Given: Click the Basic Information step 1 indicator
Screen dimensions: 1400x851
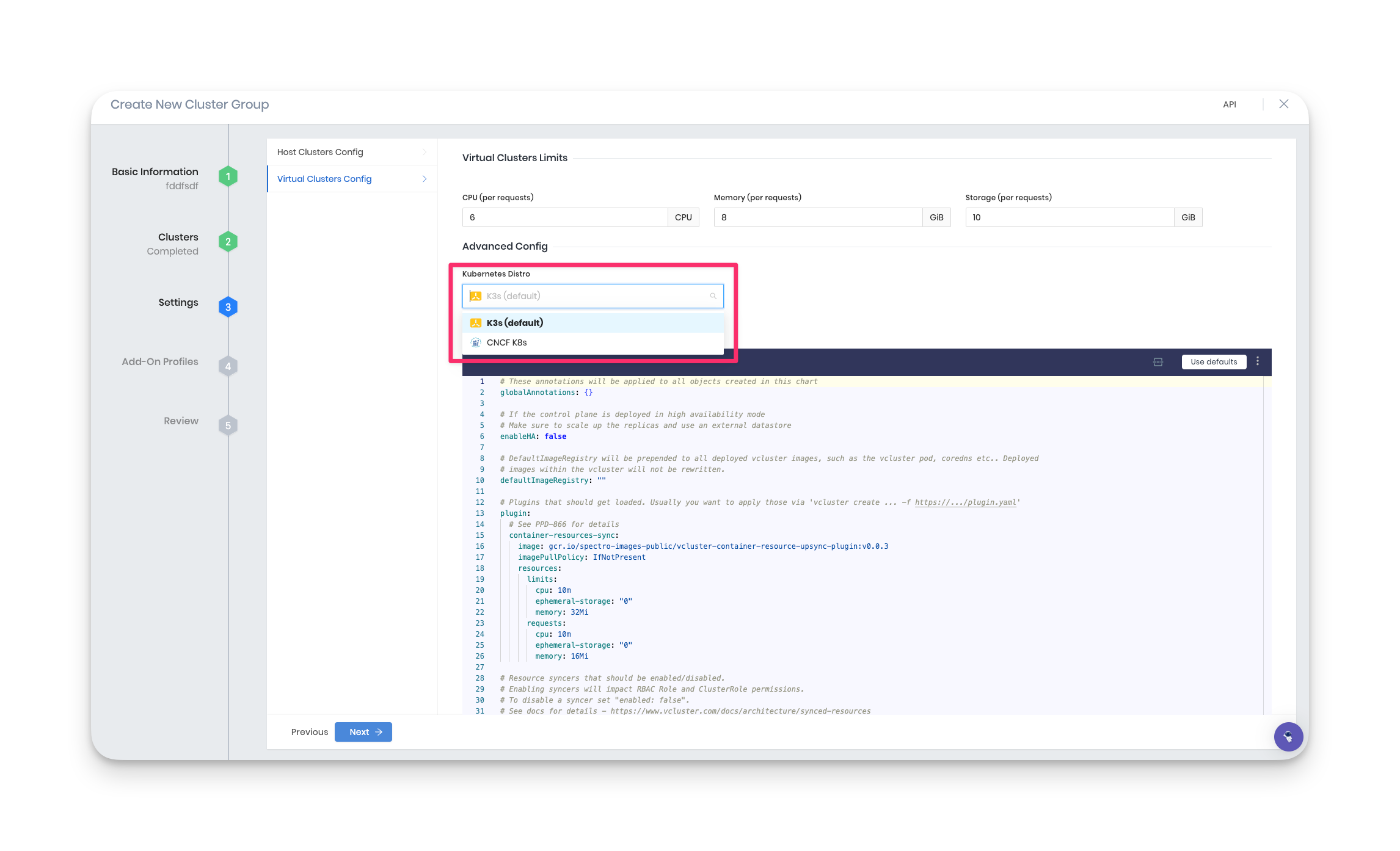Looking at the screenshot, I should (227, 179).
